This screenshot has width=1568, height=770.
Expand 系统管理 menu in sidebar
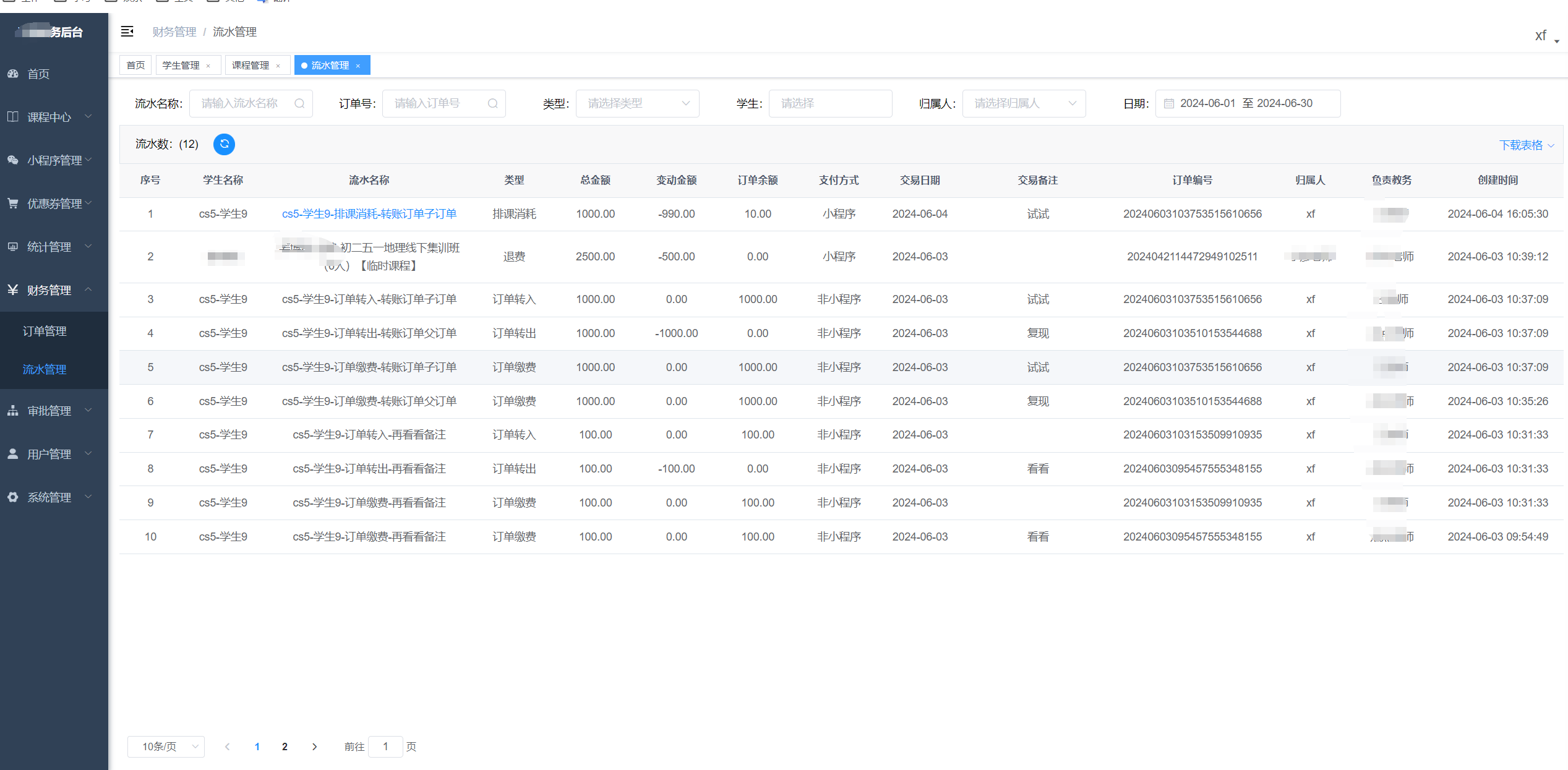(x=54, y=497)
